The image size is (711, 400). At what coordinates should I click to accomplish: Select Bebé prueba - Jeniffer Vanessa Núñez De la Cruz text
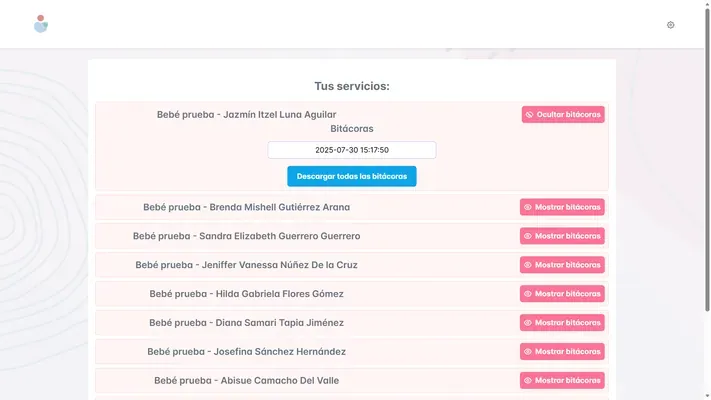247,265
